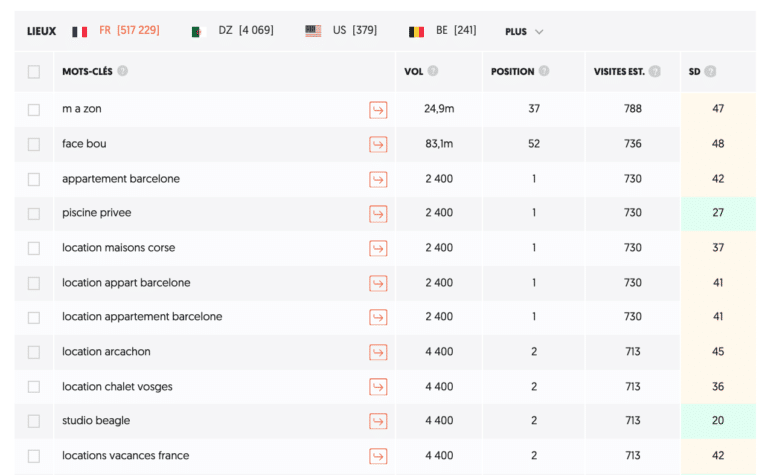Click the arrow icon beside 'face bou'
This screenshot has width=768, height=475.
coord(378,144)
